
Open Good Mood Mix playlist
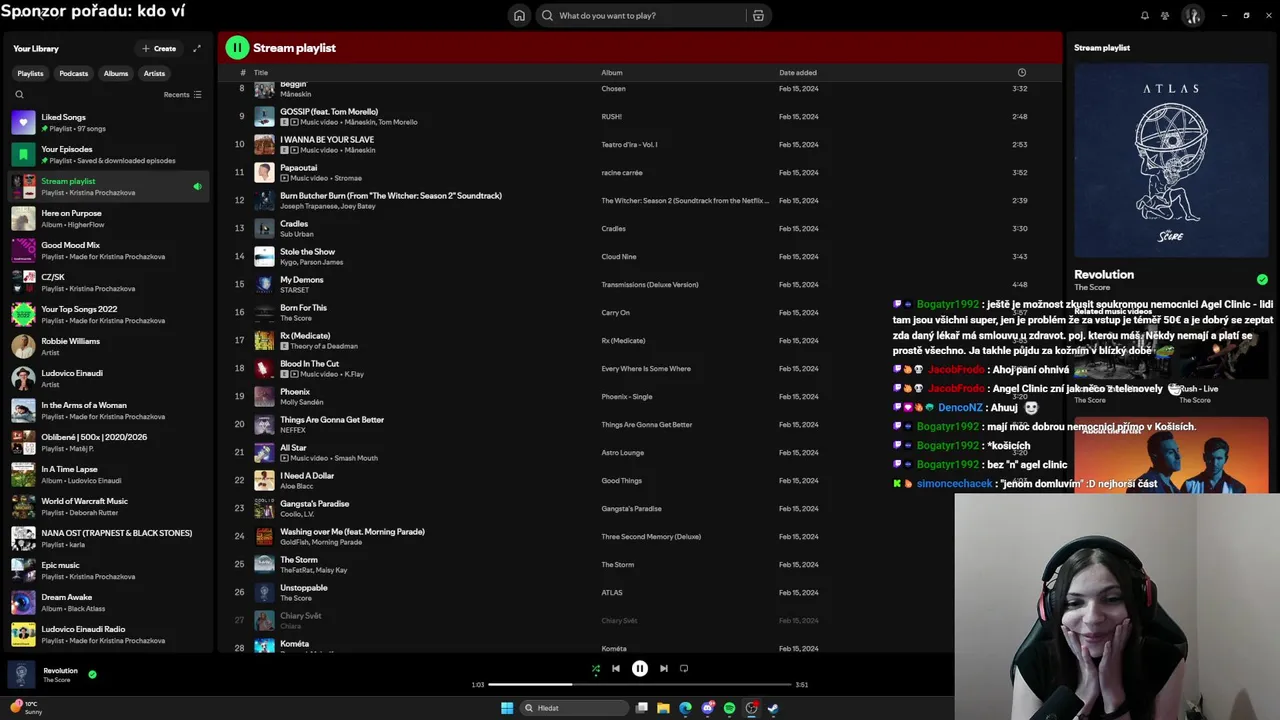[x=108, y=250]
